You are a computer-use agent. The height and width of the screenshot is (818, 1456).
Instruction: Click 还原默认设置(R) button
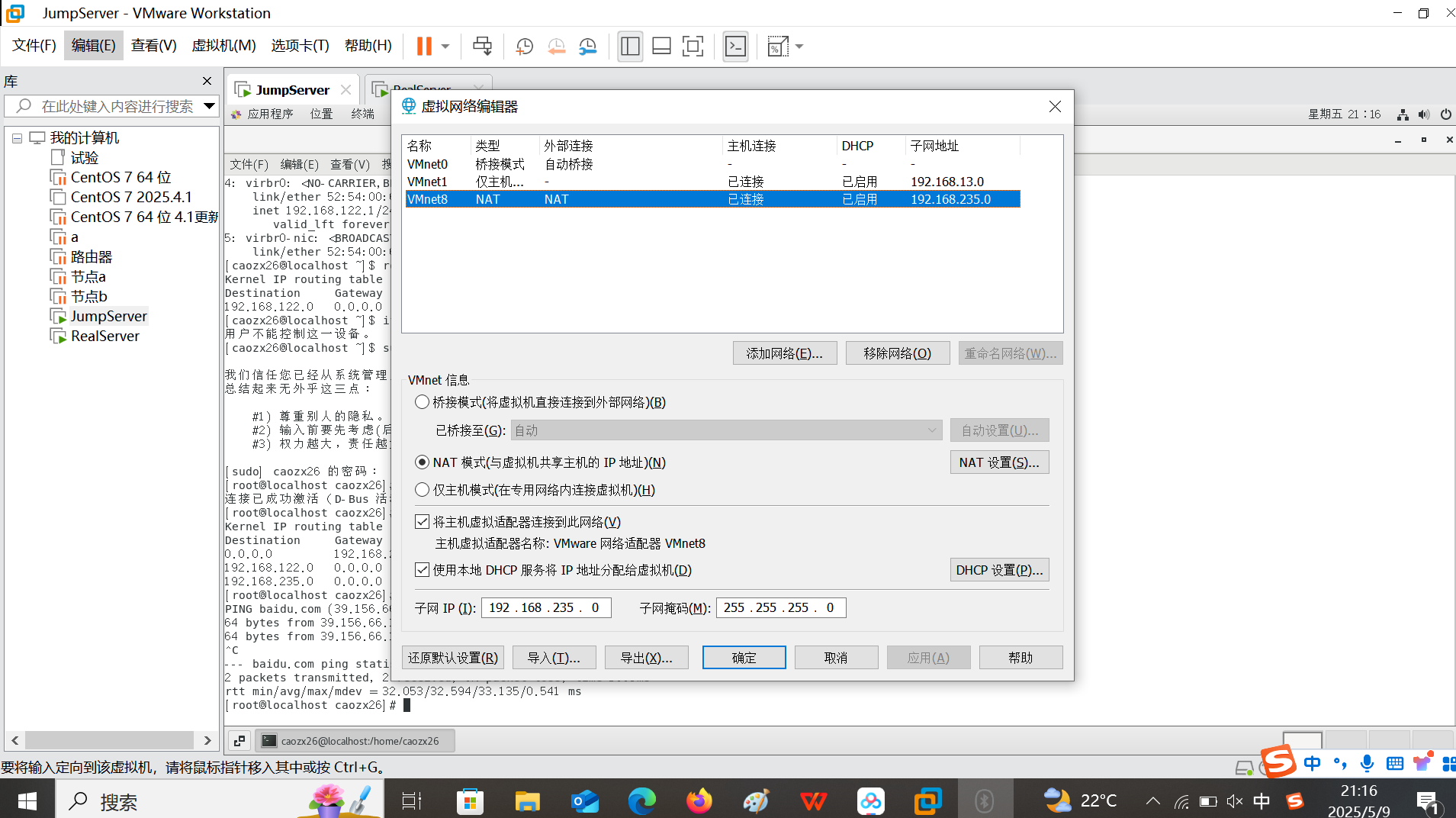(453, 658)
